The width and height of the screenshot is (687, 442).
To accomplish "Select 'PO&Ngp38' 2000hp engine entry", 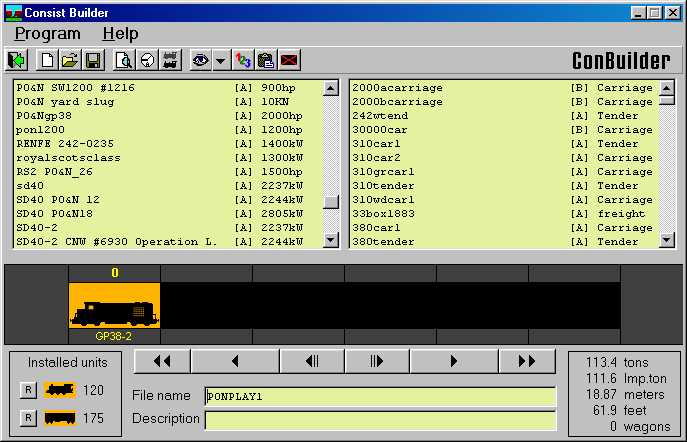I will tap(168, 116).
